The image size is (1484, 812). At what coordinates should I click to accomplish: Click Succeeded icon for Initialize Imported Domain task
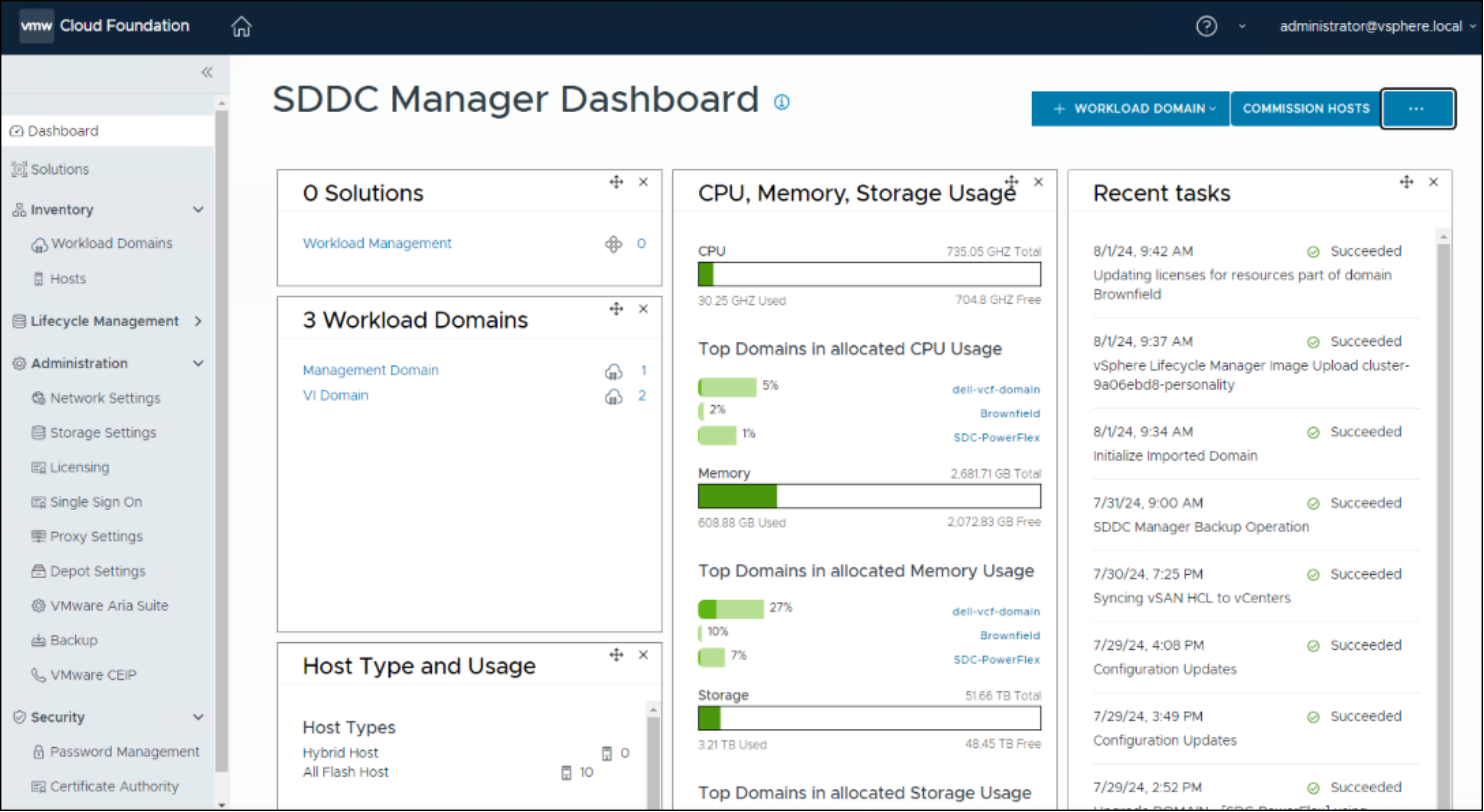pos(1313,433)
